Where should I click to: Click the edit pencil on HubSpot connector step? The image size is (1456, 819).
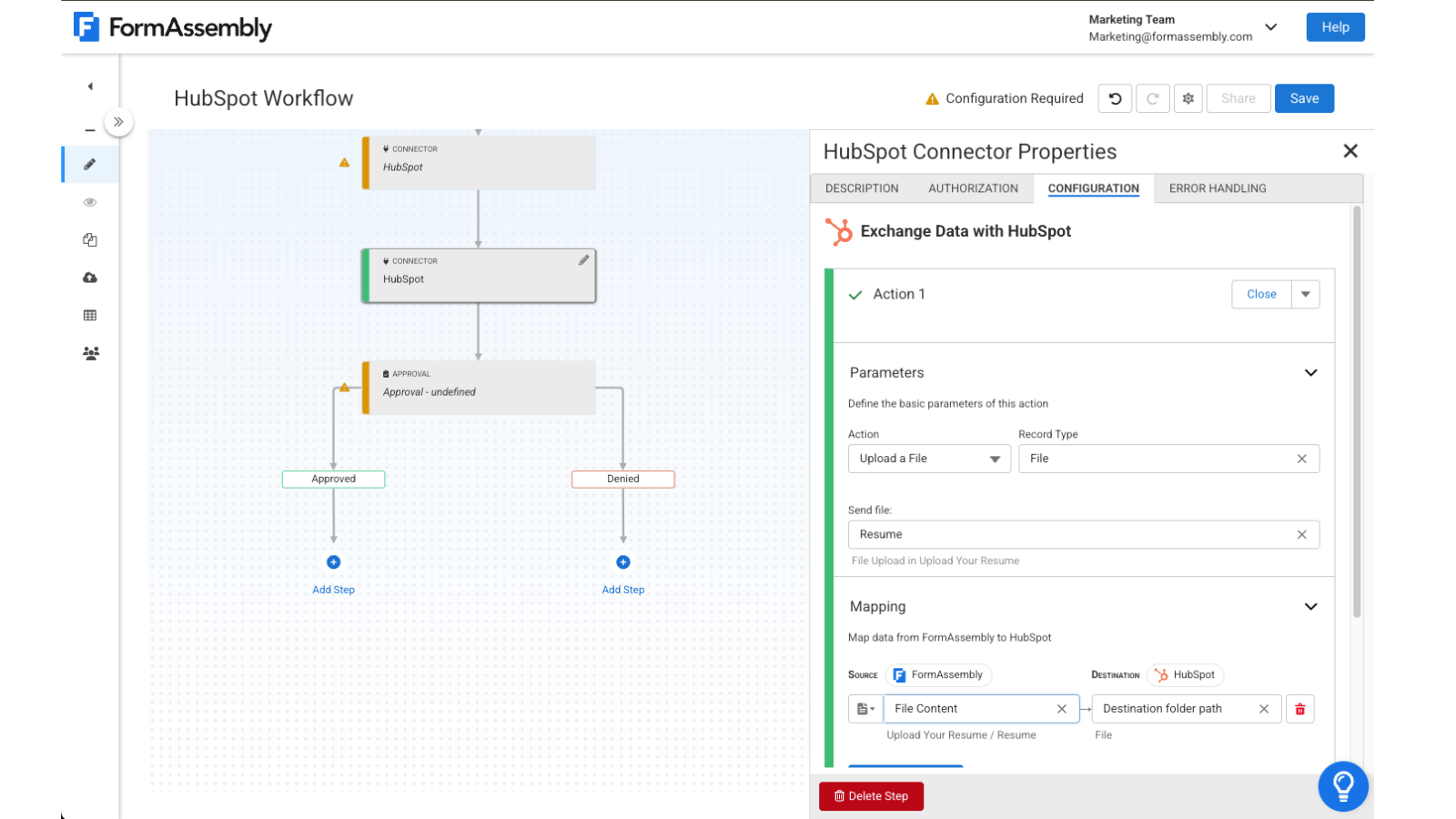click(583, 260)
